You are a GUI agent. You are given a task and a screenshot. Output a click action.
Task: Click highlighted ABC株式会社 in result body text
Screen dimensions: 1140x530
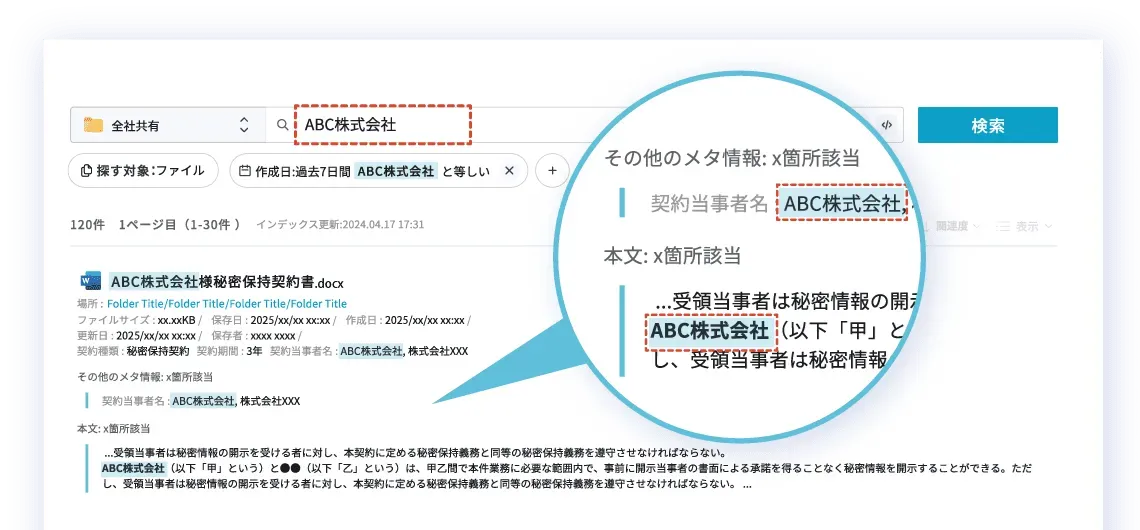[133, 467]
